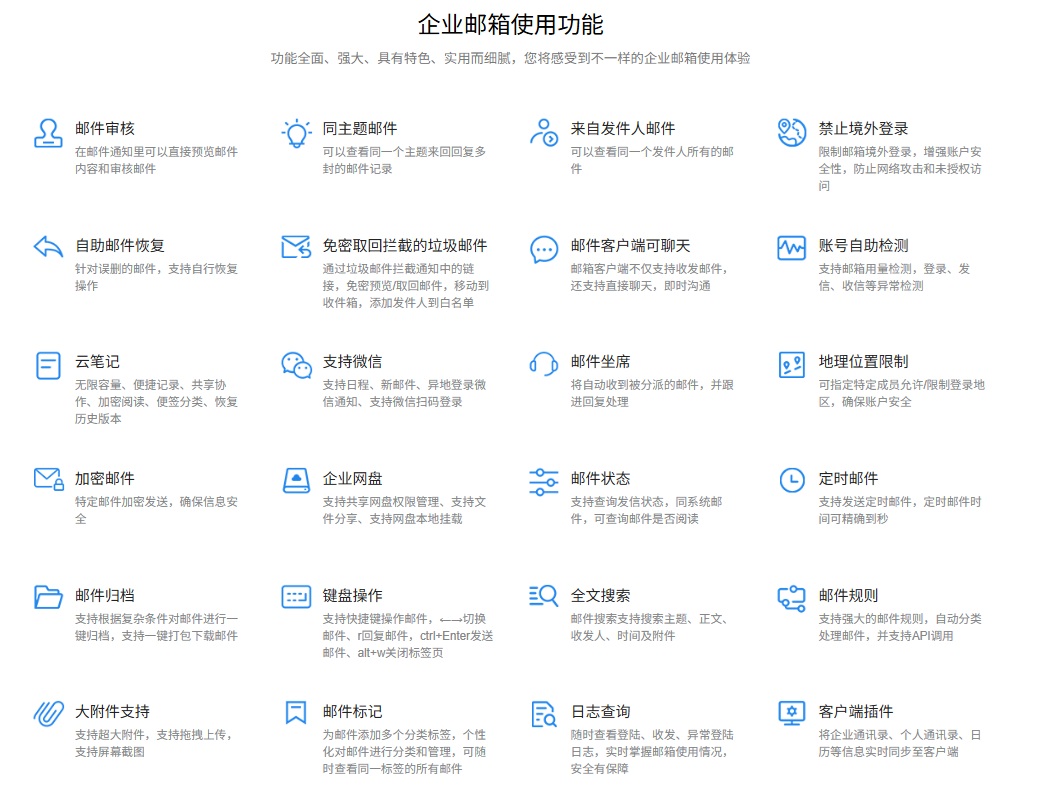
Task: Click the 同主题邮件 heading
Action: (360, 128)
